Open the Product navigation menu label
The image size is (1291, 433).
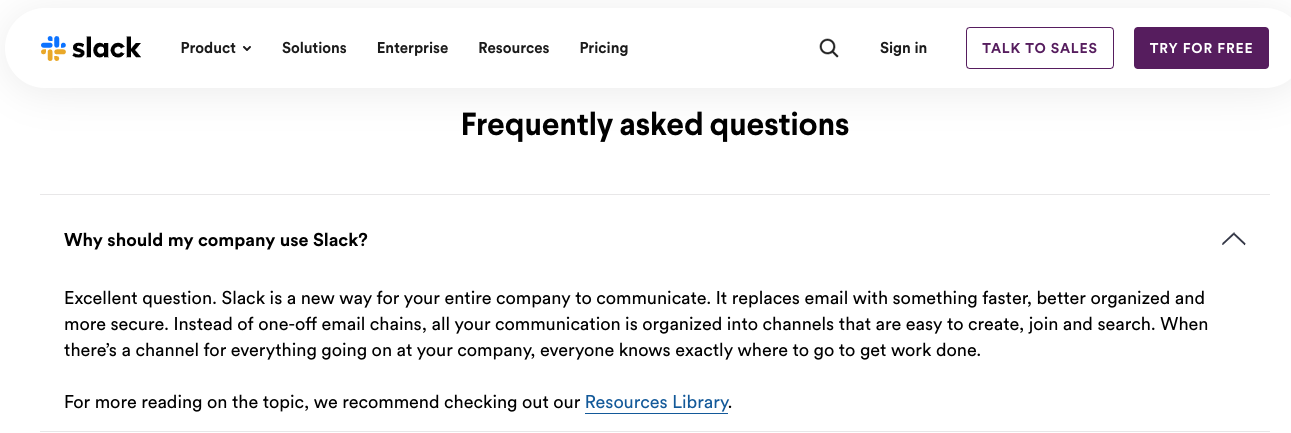208,48
